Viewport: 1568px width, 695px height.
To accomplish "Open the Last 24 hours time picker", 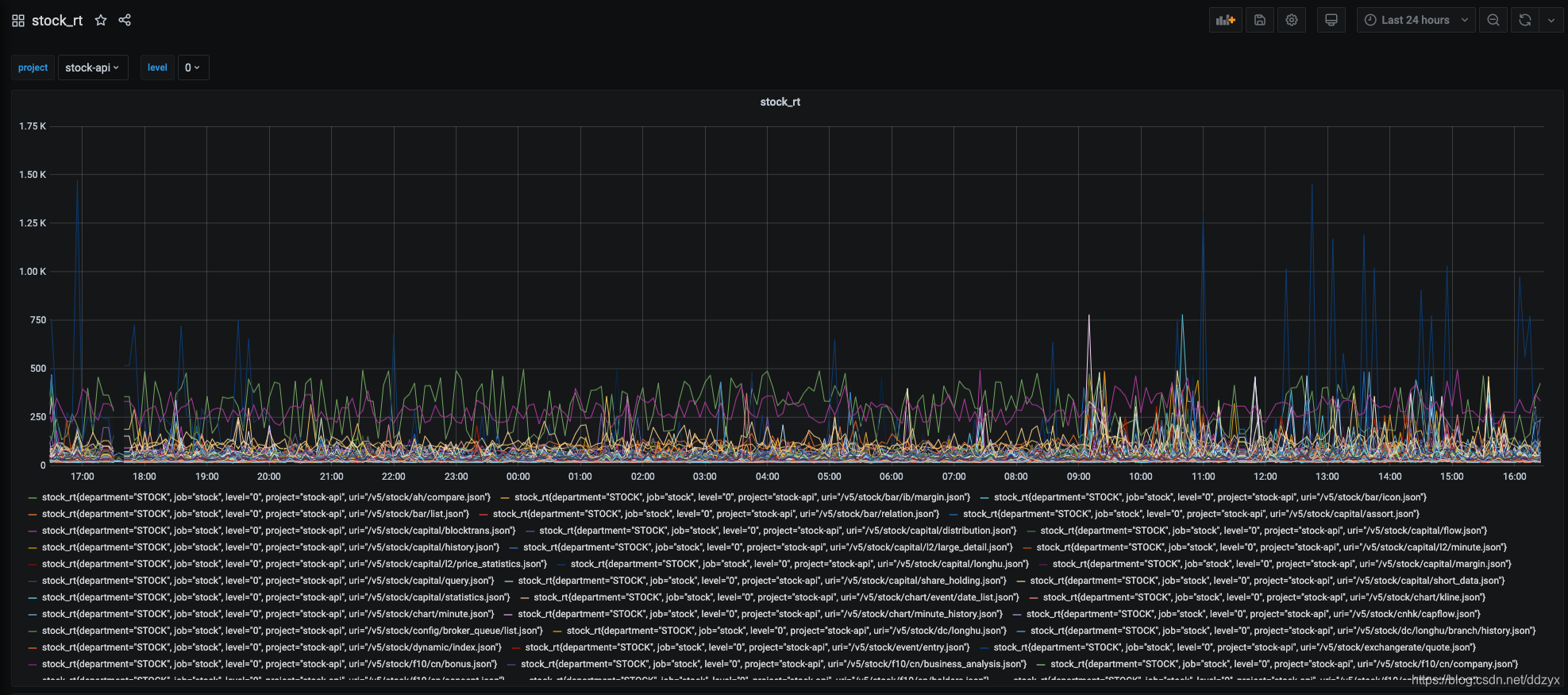I will coord(1416,20).
